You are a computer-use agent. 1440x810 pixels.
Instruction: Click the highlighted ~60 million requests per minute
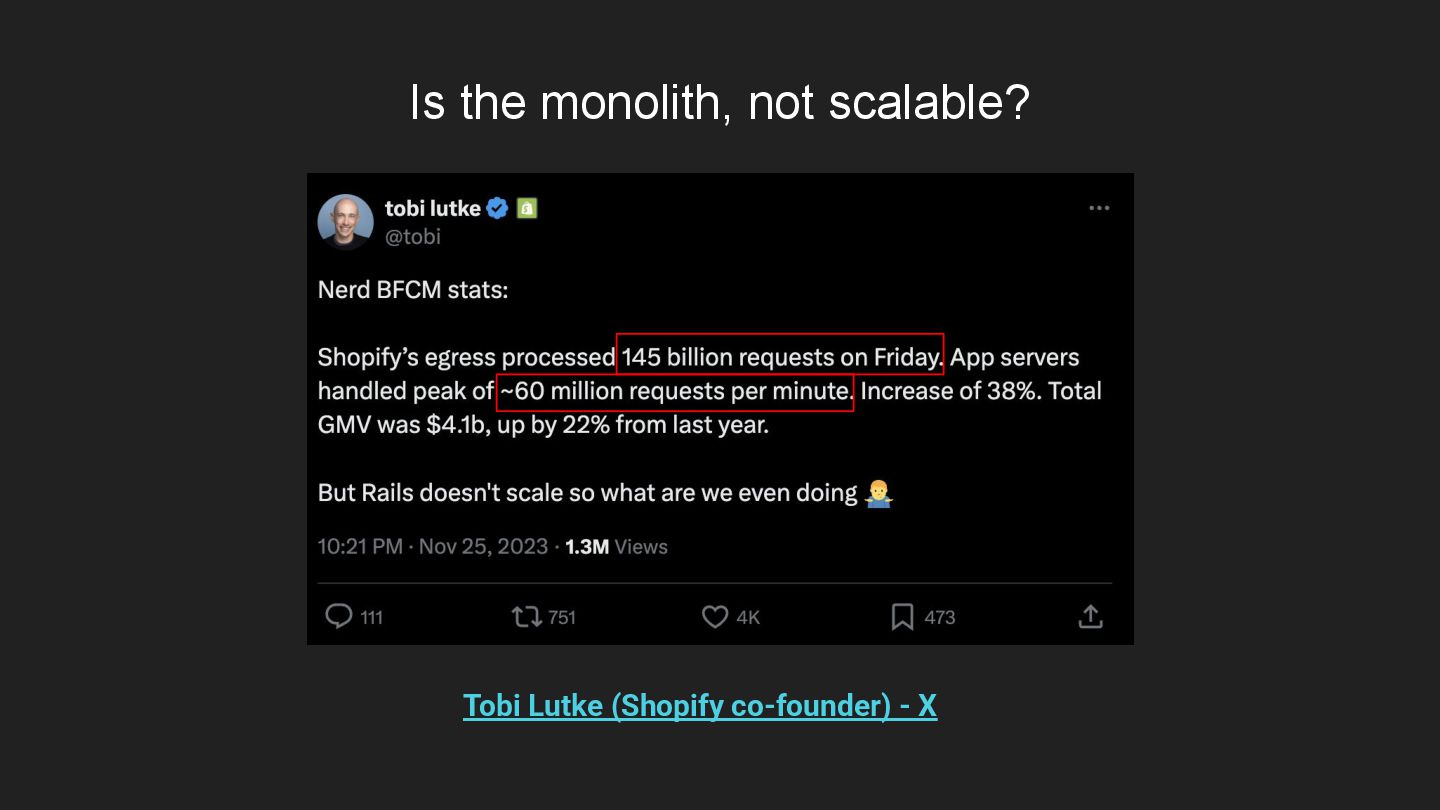[675, 391]
